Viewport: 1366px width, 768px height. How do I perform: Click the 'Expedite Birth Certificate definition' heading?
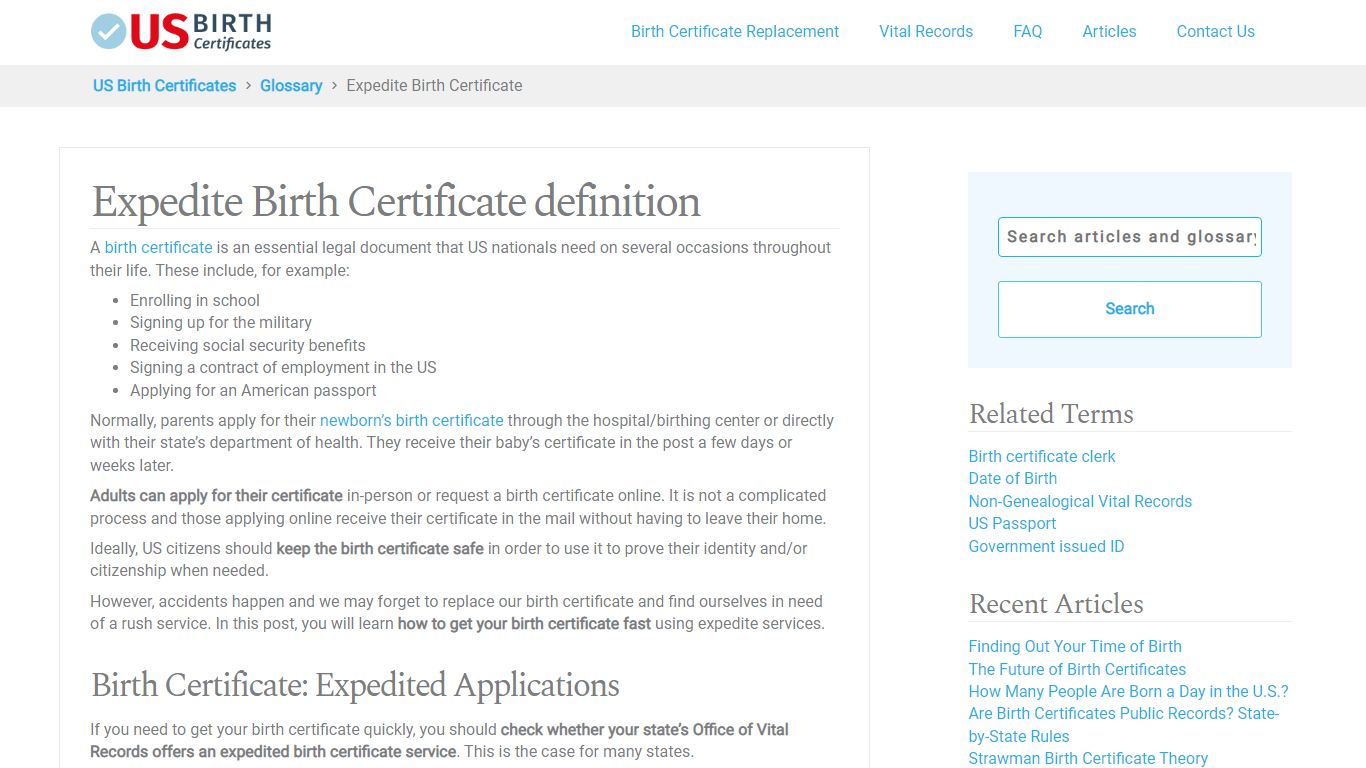(x=396, y=202)
